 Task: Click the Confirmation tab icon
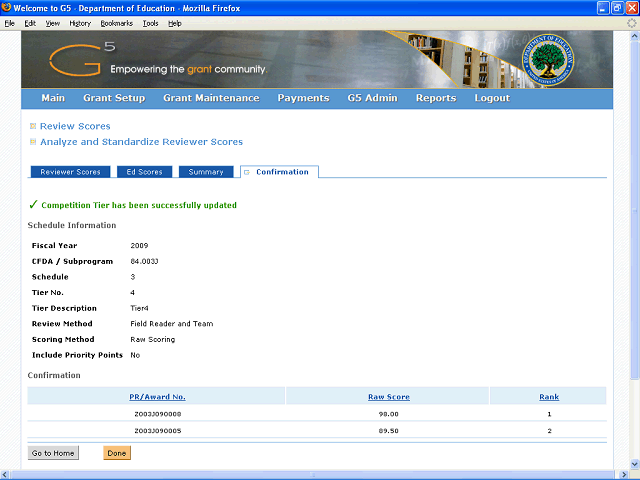click(247, 172)
